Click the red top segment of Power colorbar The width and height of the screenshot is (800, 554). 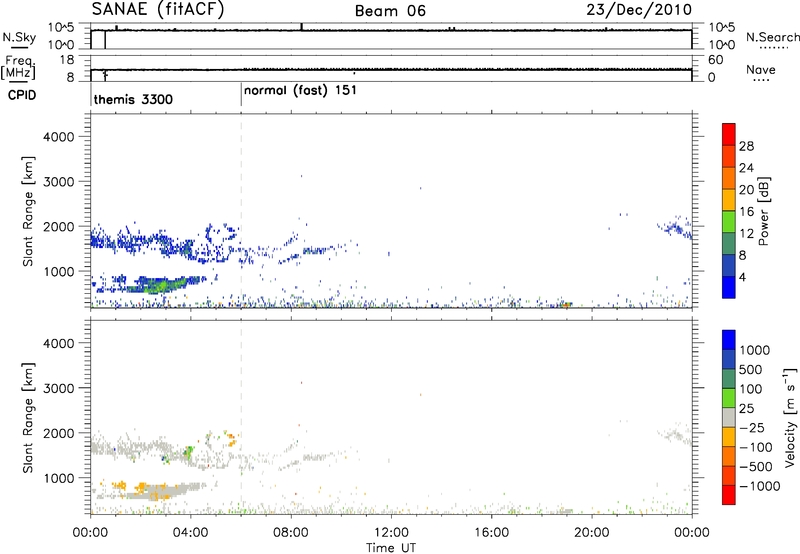(729, 134)
